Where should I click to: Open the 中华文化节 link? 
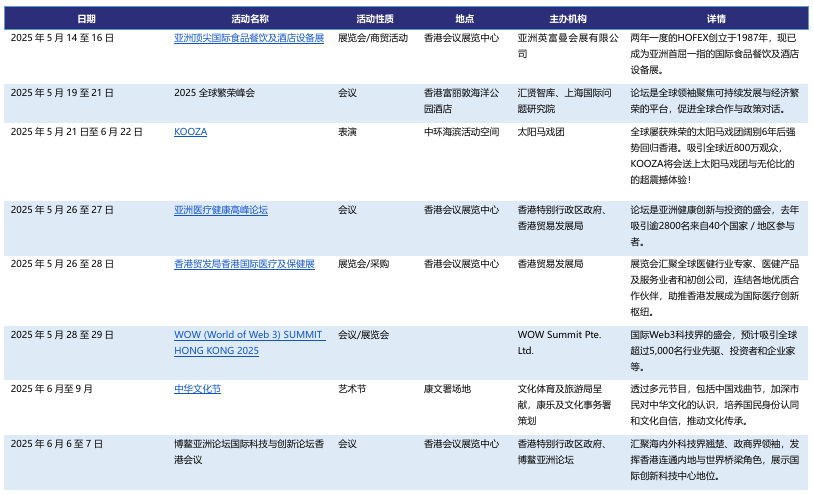(197, 389)
